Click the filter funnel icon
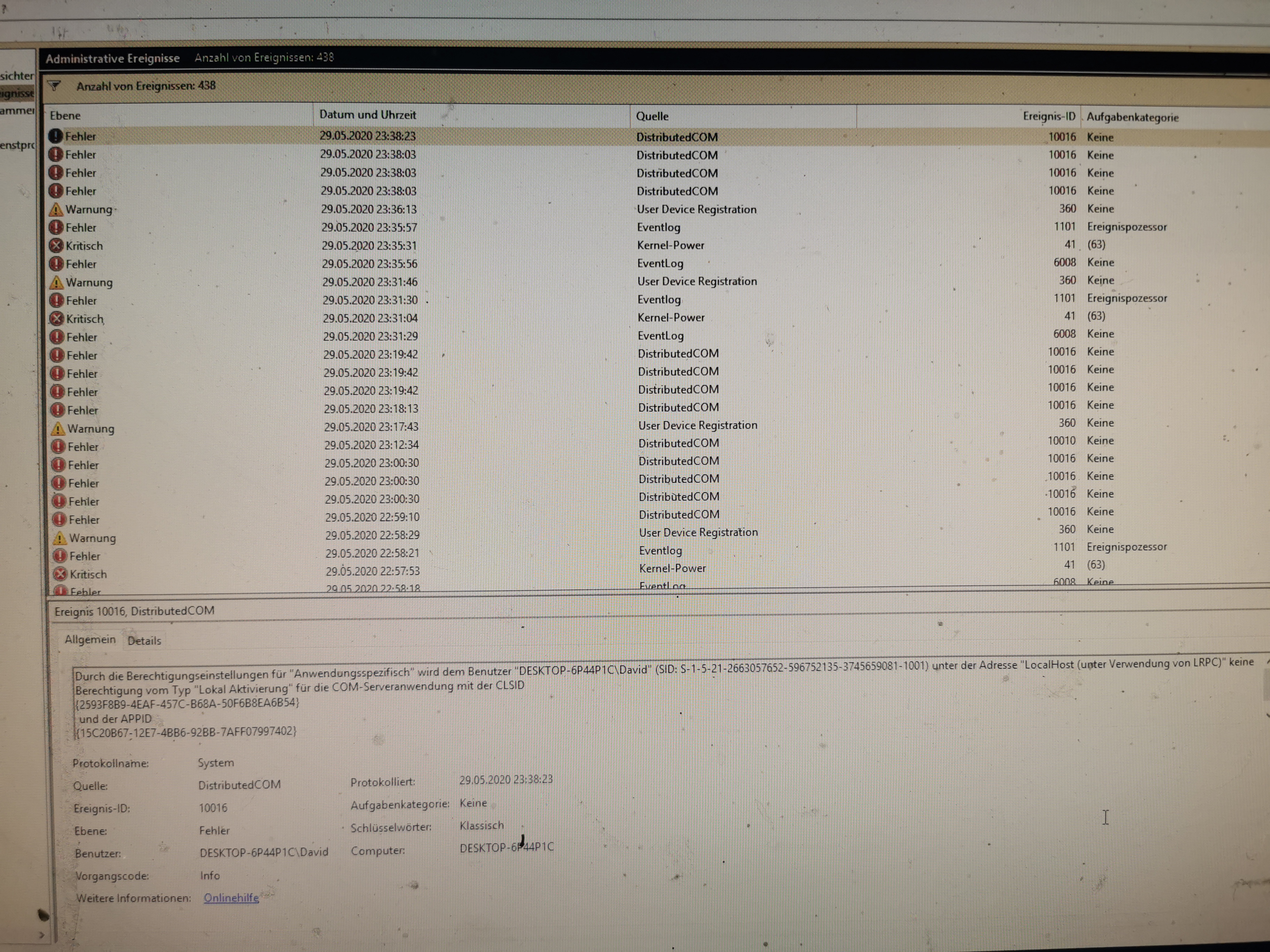 click(54, 86)
